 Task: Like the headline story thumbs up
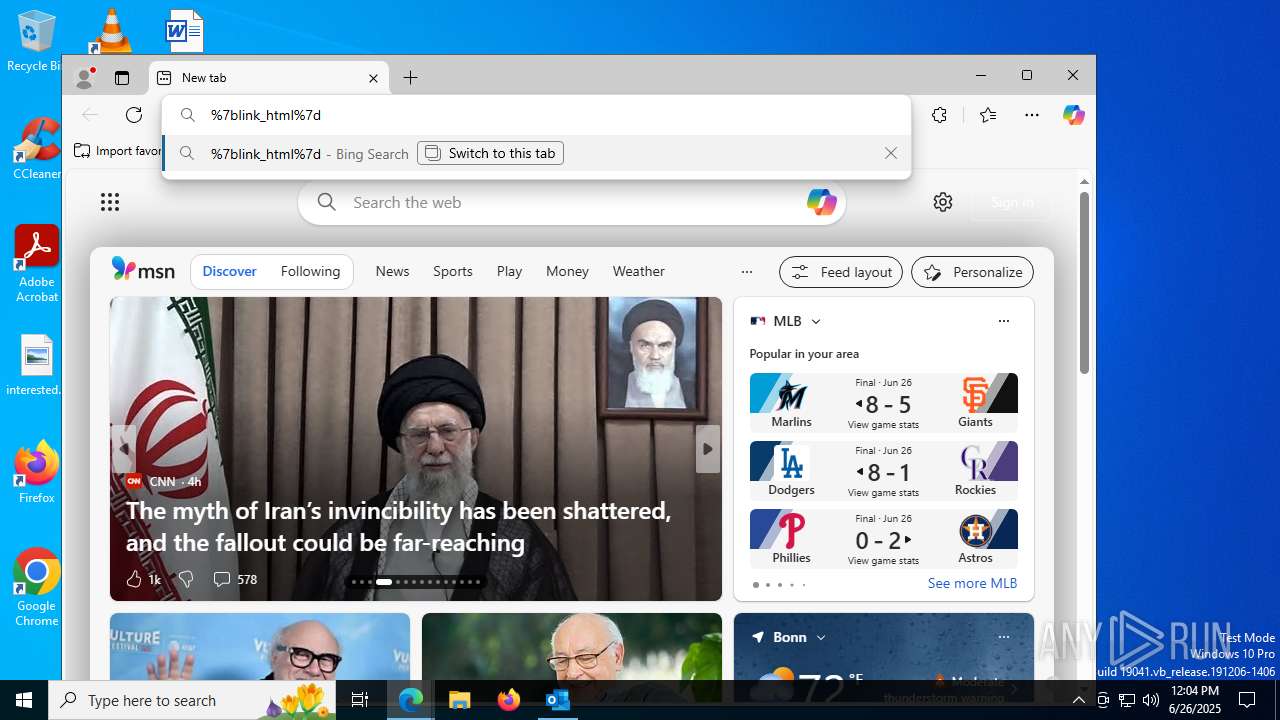point(133,579)
